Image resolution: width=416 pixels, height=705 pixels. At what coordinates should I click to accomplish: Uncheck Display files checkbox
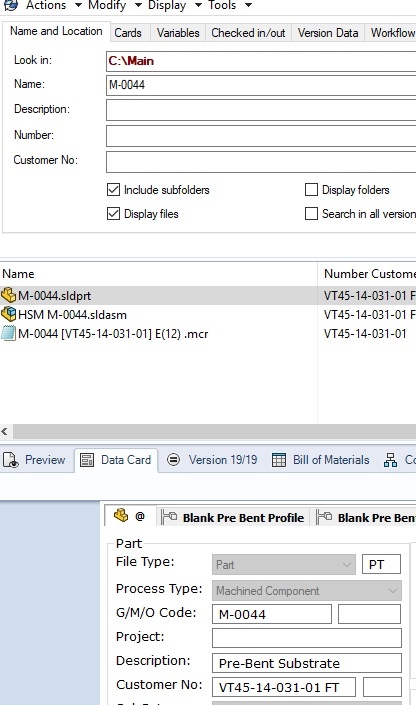pyautogui.click(x=113, y=214)
